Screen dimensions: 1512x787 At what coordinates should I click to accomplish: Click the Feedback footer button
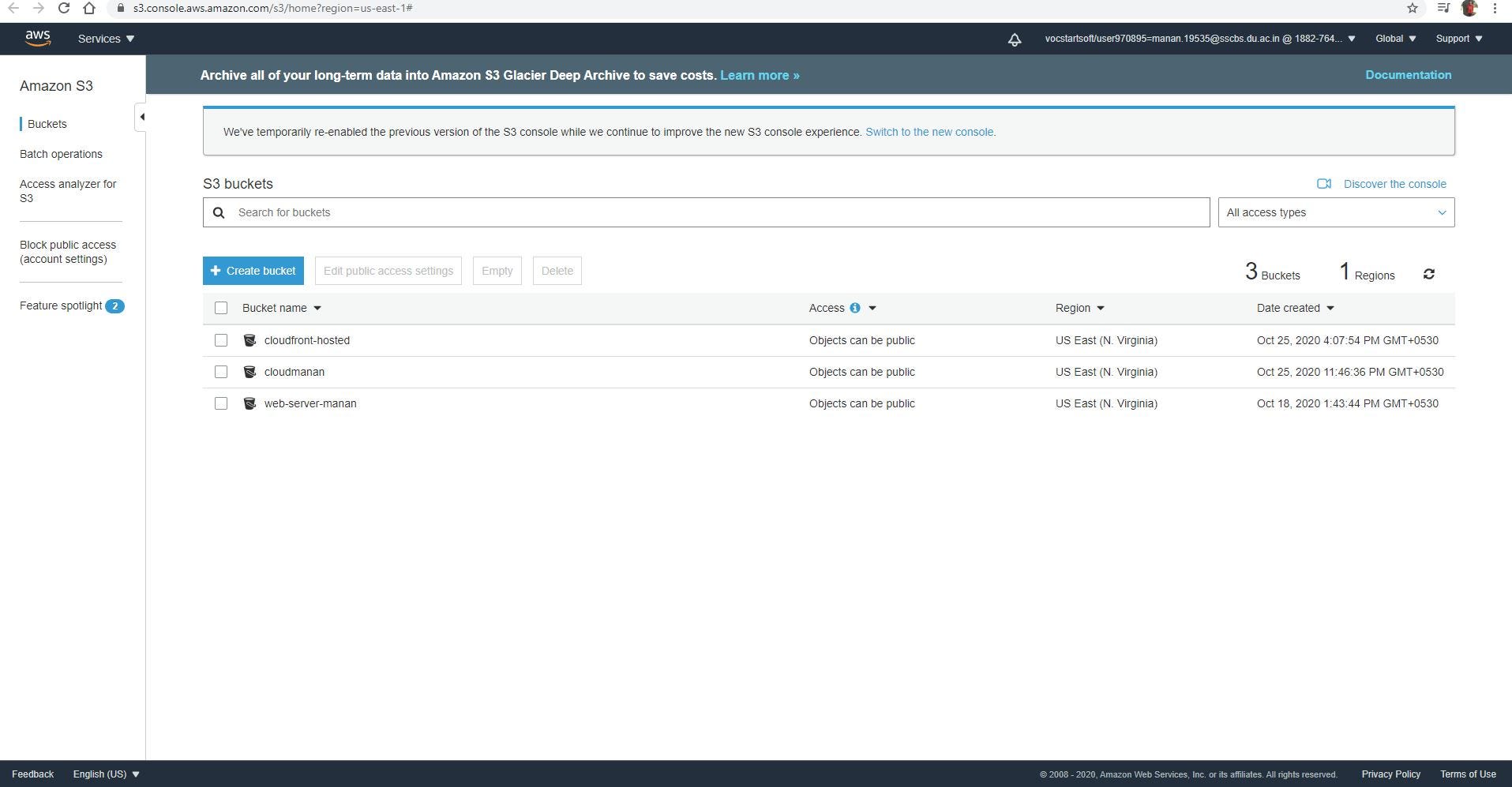coord(32,774)
